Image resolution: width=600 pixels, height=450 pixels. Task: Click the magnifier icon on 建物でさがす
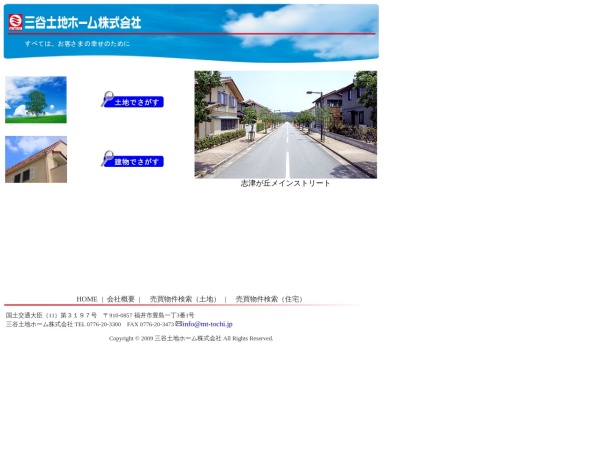click(x=107, y=158)
